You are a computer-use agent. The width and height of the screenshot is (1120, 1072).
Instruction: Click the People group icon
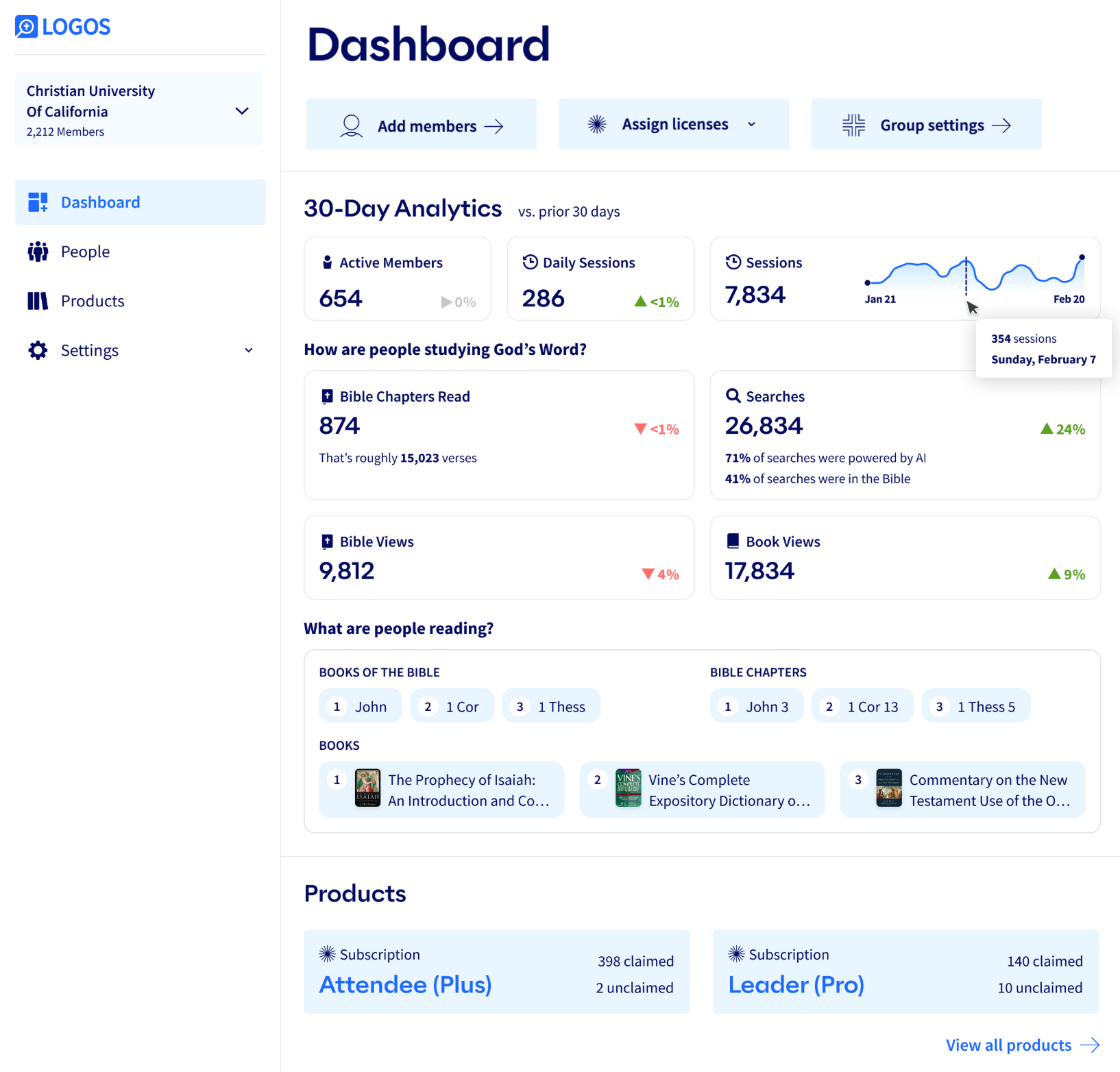point(38,252)
